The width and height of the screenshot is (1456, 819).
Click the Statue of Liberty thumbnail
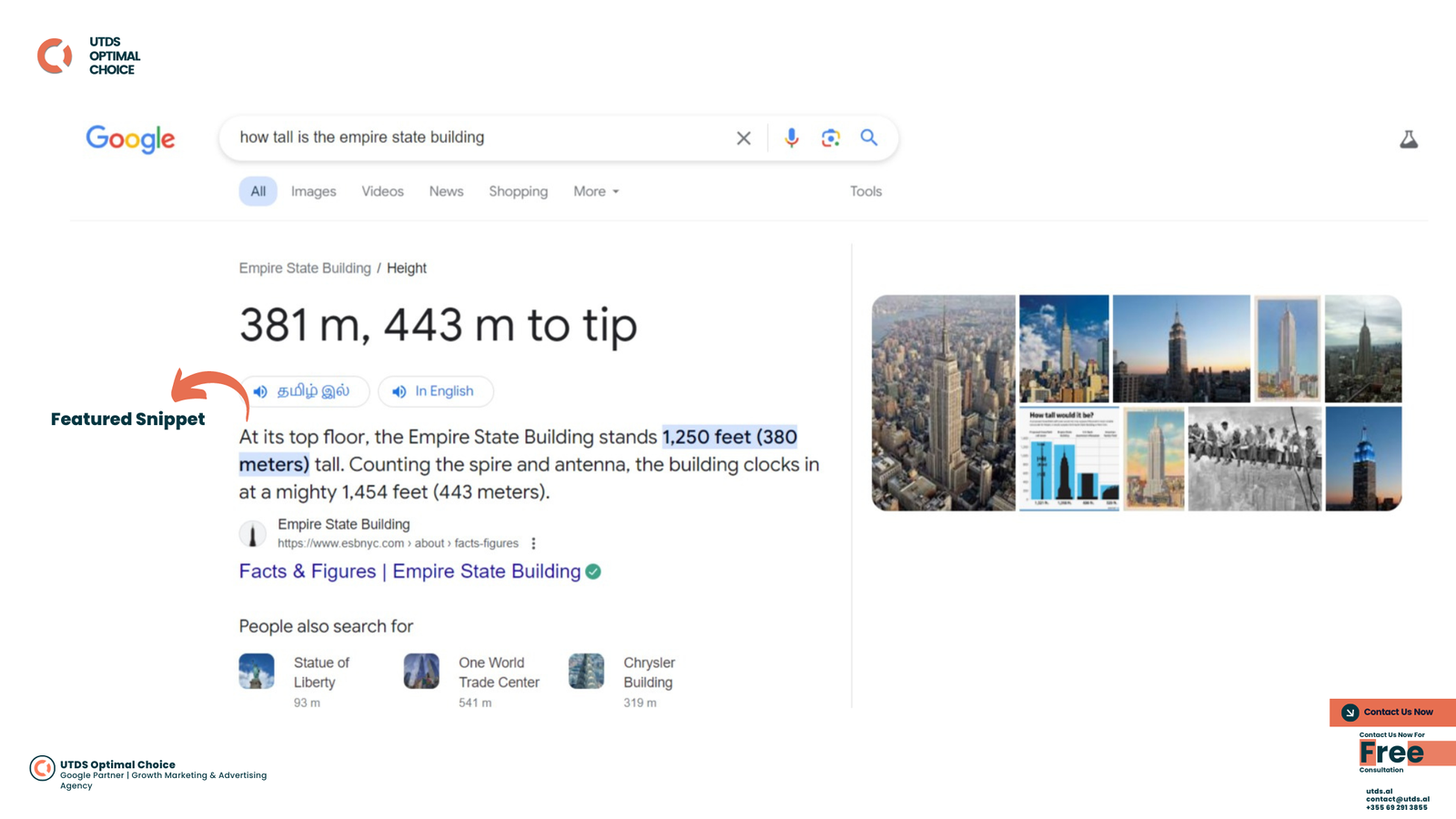pos(257,672)
